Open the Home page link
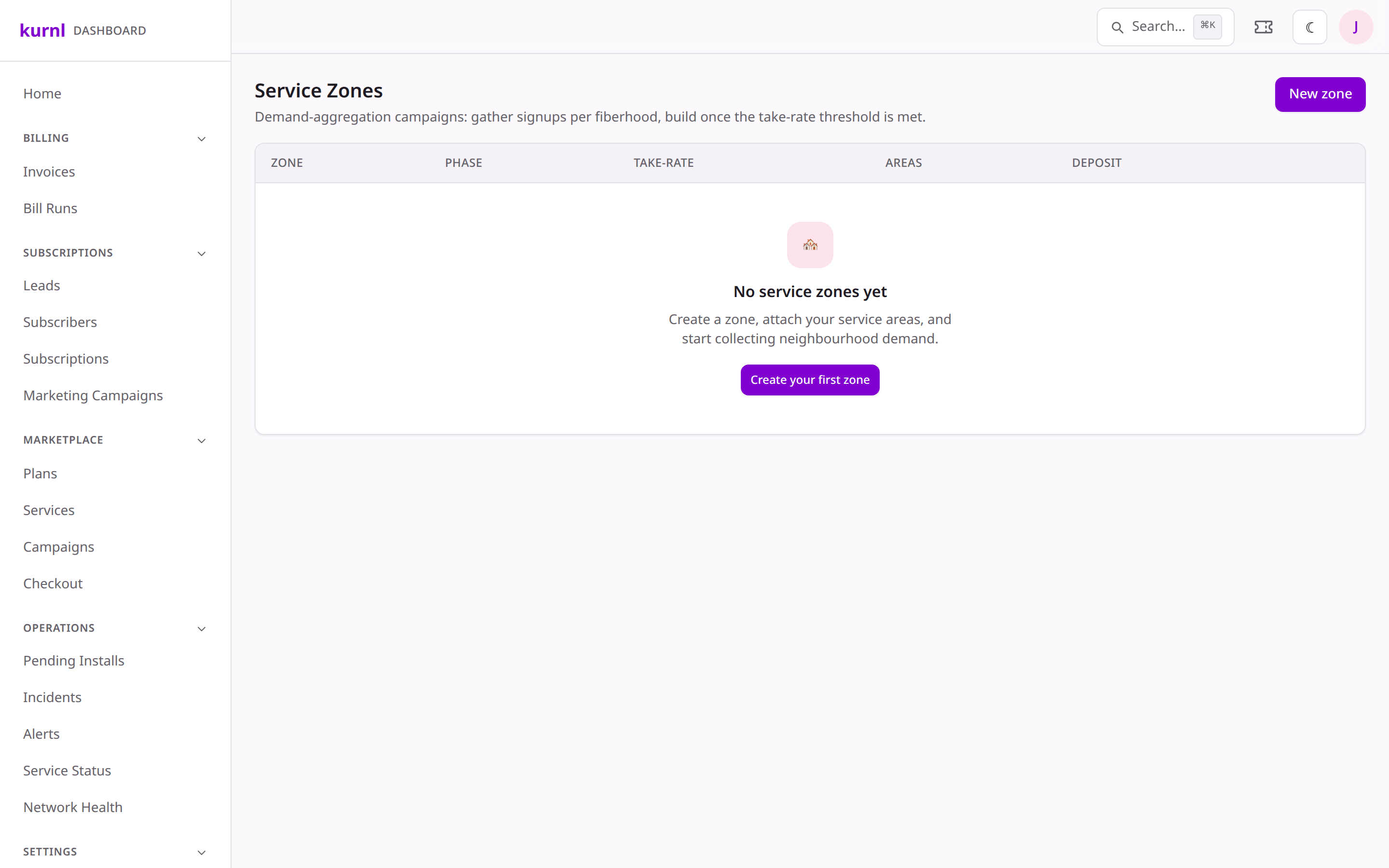 [42, 94]
